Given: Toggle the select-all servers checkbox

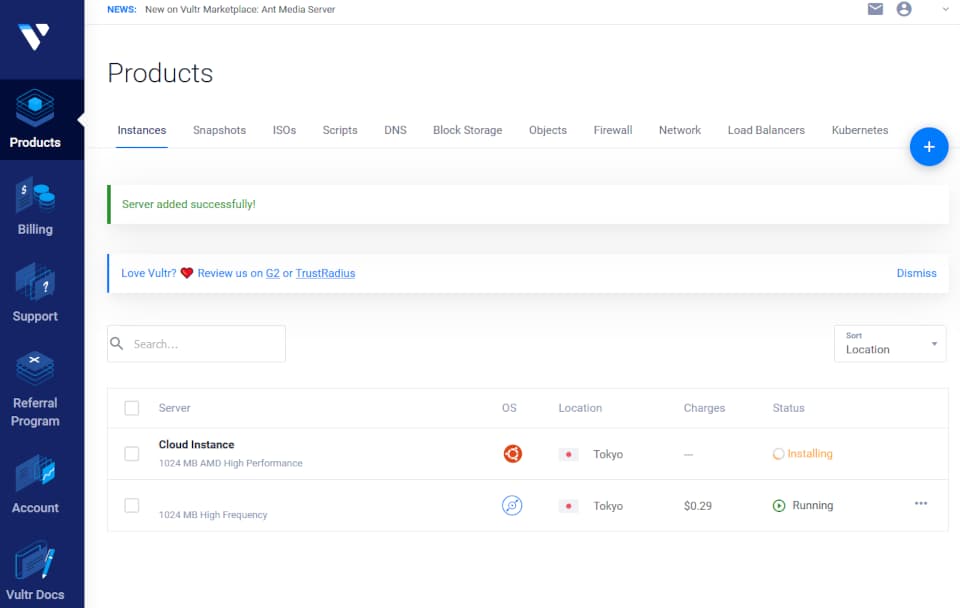Looking at the screenshot, I should click(x=132, y=408).
